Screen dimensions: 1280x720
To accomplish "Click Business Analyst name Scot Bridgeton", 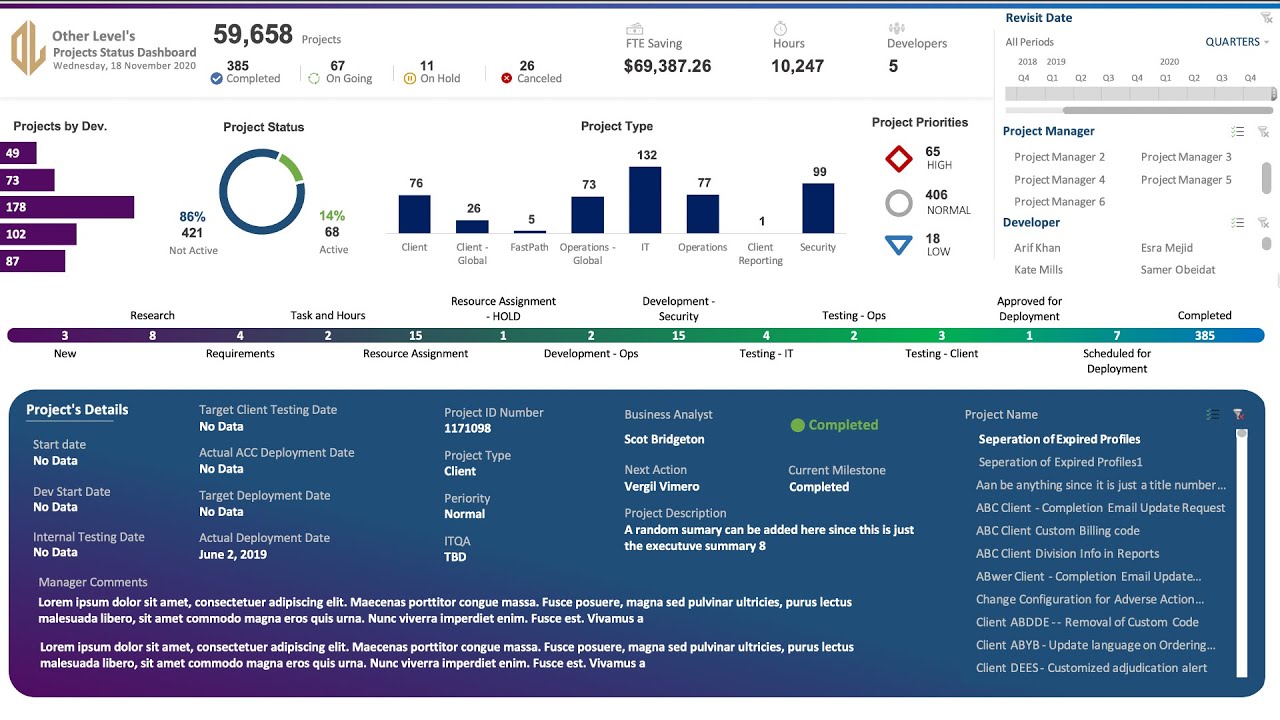I will coord(664,439).
